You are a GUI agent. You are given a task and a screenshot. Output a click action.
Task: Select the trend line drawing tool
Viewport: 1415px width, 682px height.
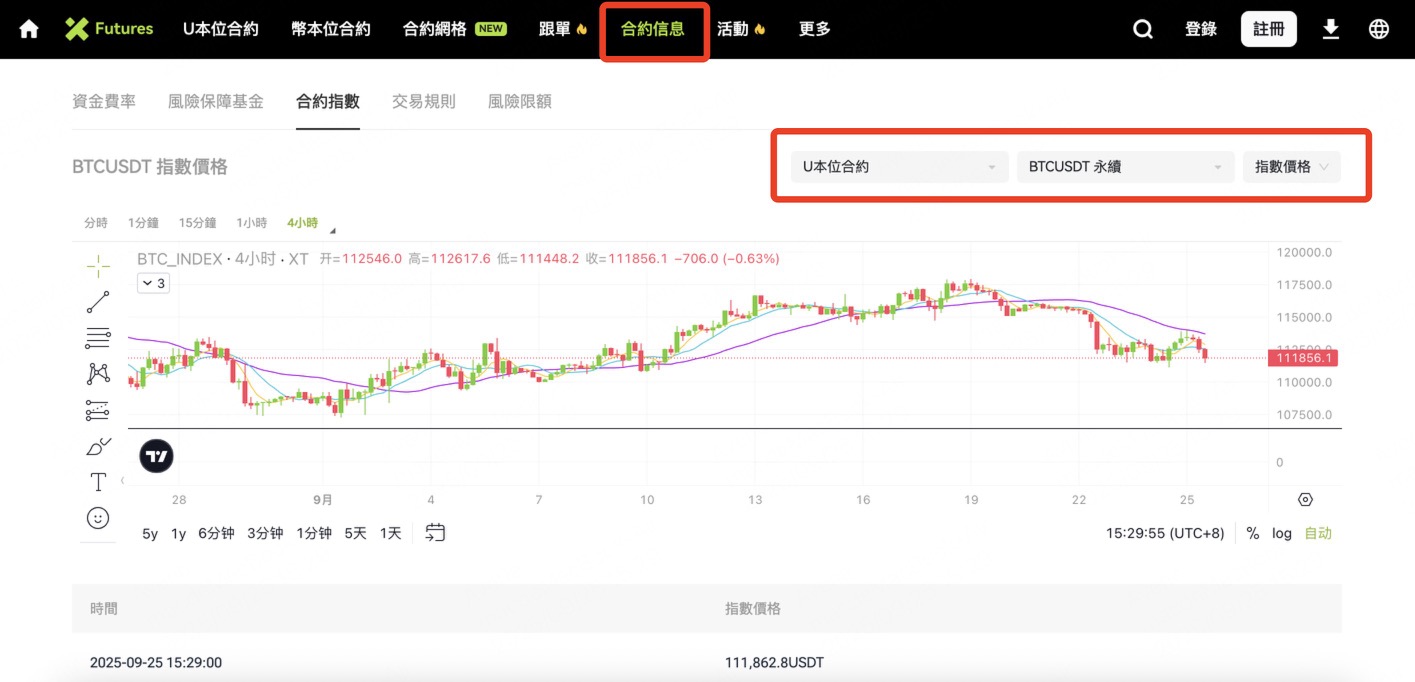98,302
